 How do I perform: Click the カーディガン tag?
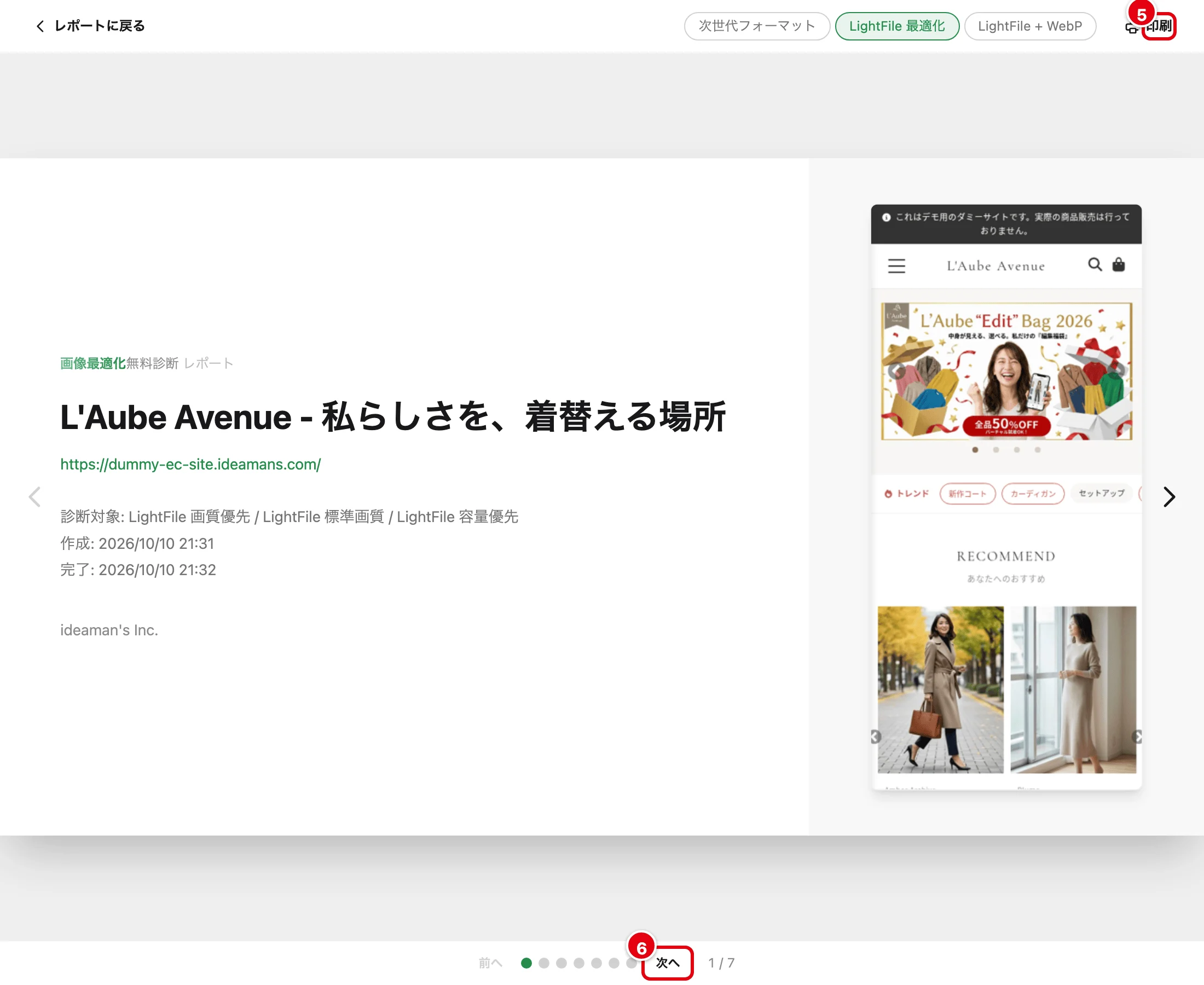tap(1033, 494)
